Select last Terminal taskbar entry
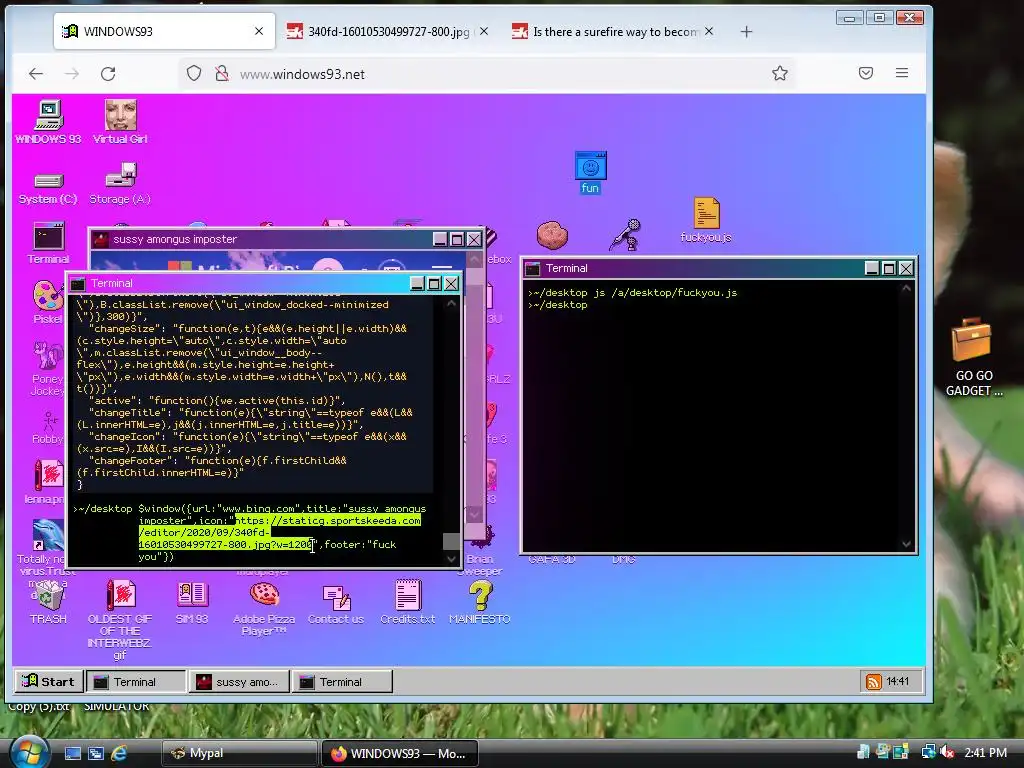Image resolution: width=1024 pixels, height=768 pixels. click(x=342, y=682)
